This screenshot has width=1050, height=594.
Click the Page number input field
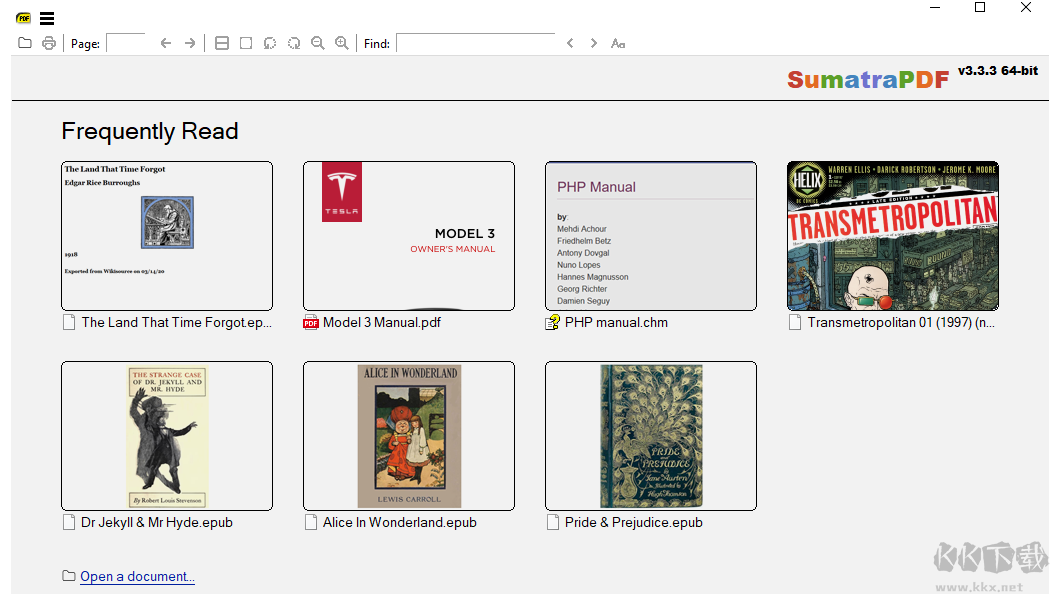click(x=126, y=43)
